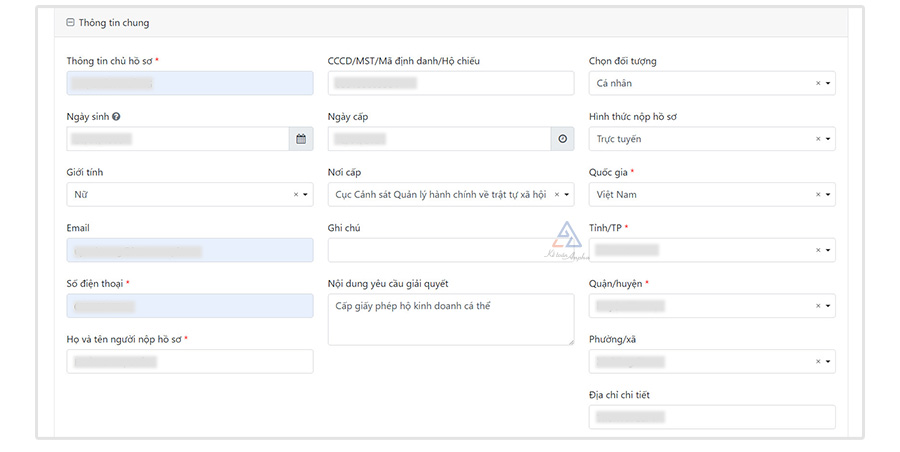The width and height of the screenshot is (900, 452).
Task: Clear the Tỉnh/TP selected value
Action: (817, 250)
